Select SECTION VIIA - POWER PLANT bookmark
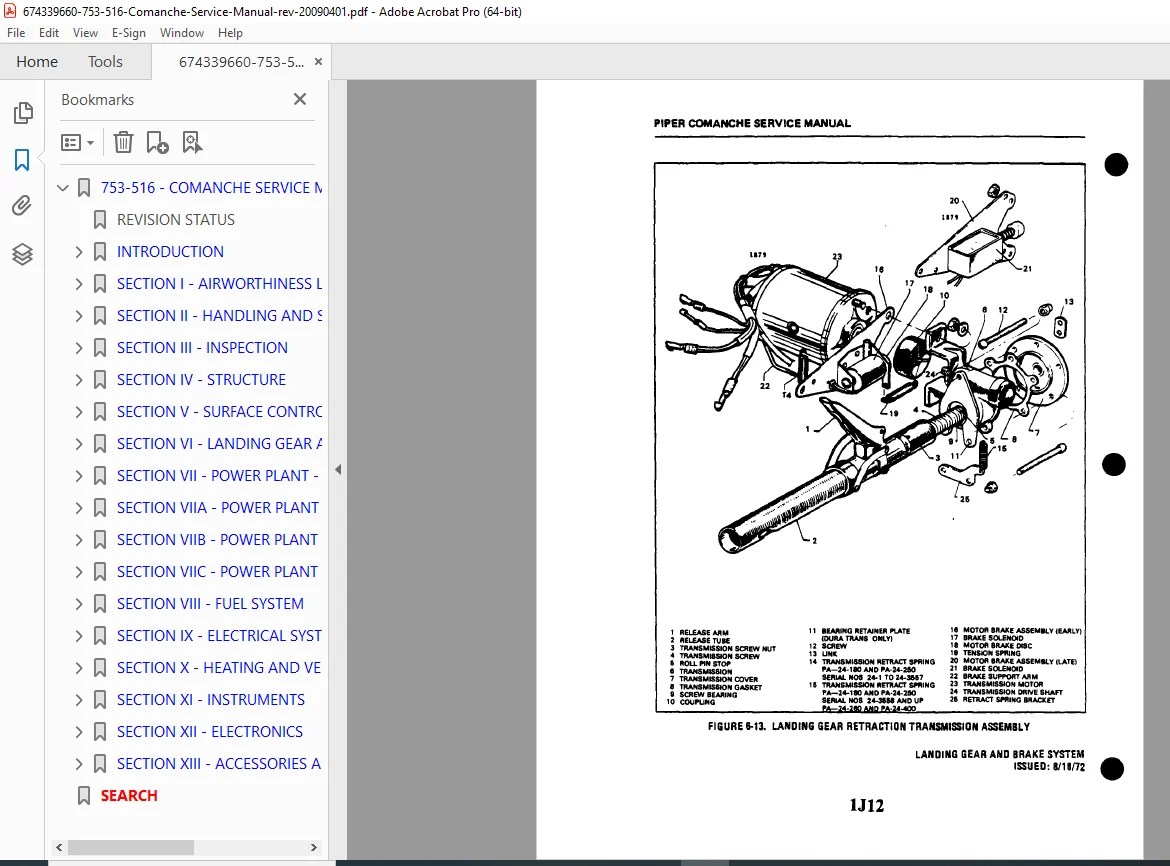The height and width of the screenshot is (866, 1170). [218, 509]
